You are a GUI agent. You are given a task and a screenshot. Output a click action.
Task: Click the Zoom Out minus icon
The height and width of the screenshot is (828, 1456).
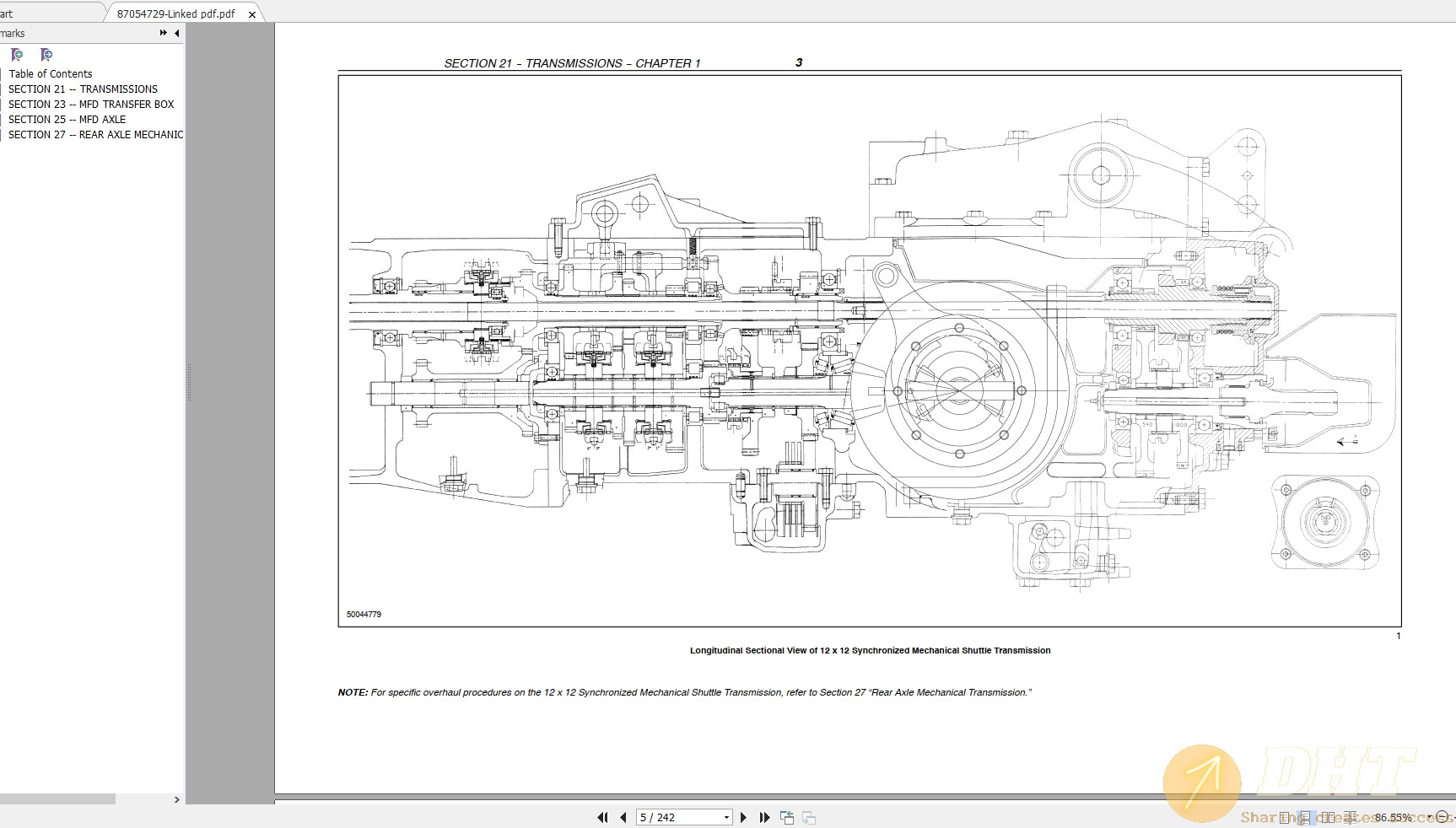[1443, 817]
